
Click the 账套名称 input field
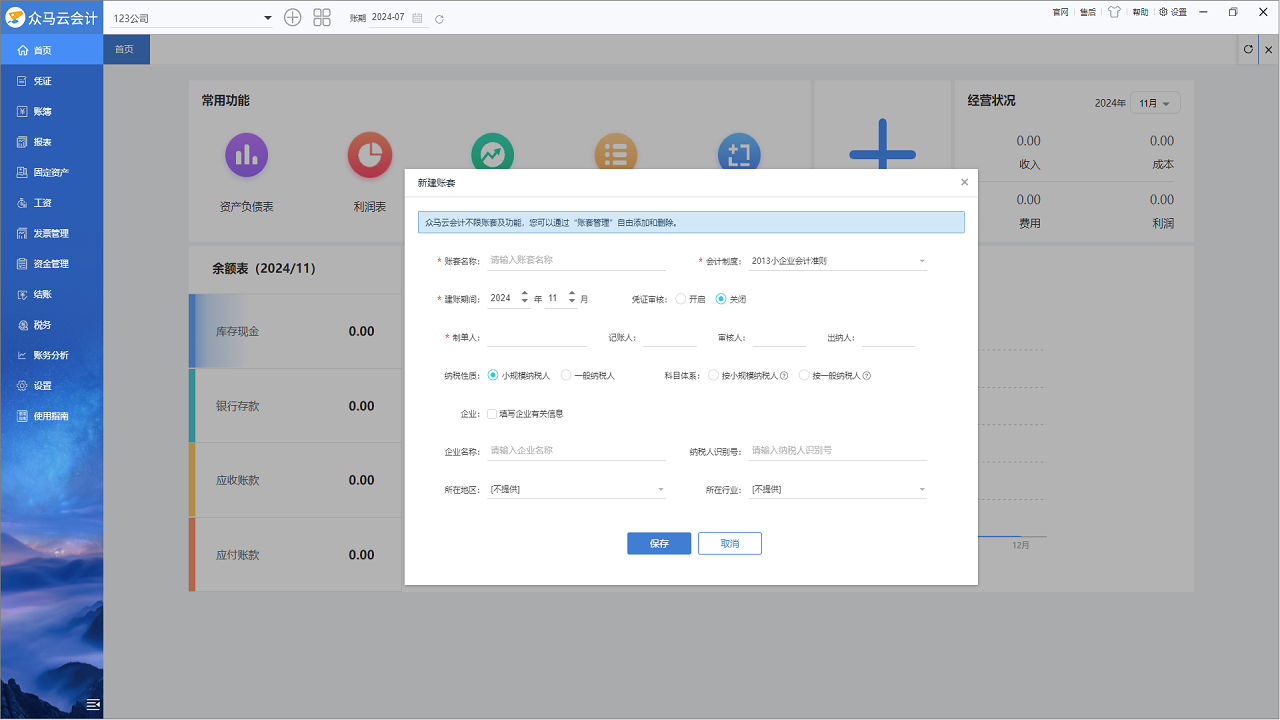click(x=576, y=260)
